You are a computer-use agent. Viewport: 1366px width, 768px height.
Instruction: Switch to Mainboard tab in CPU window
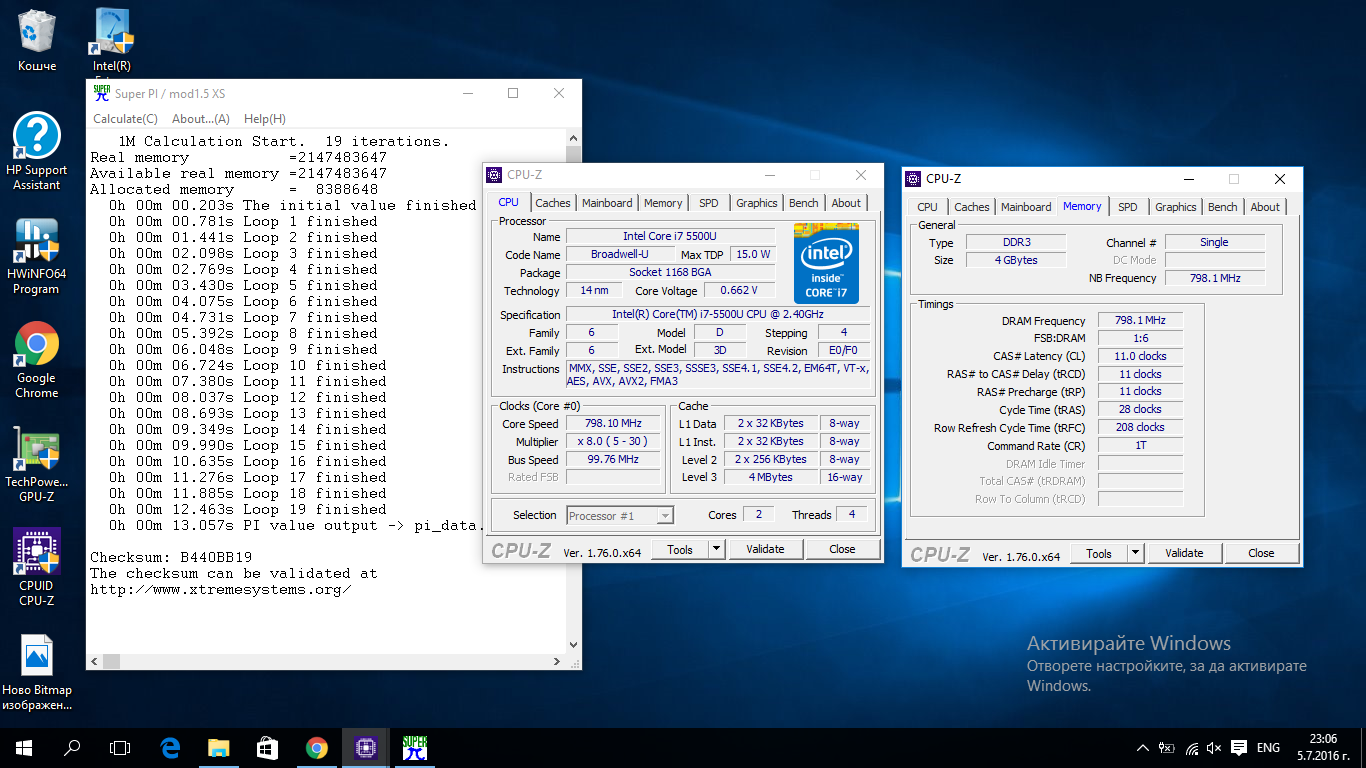pos(607,203)
